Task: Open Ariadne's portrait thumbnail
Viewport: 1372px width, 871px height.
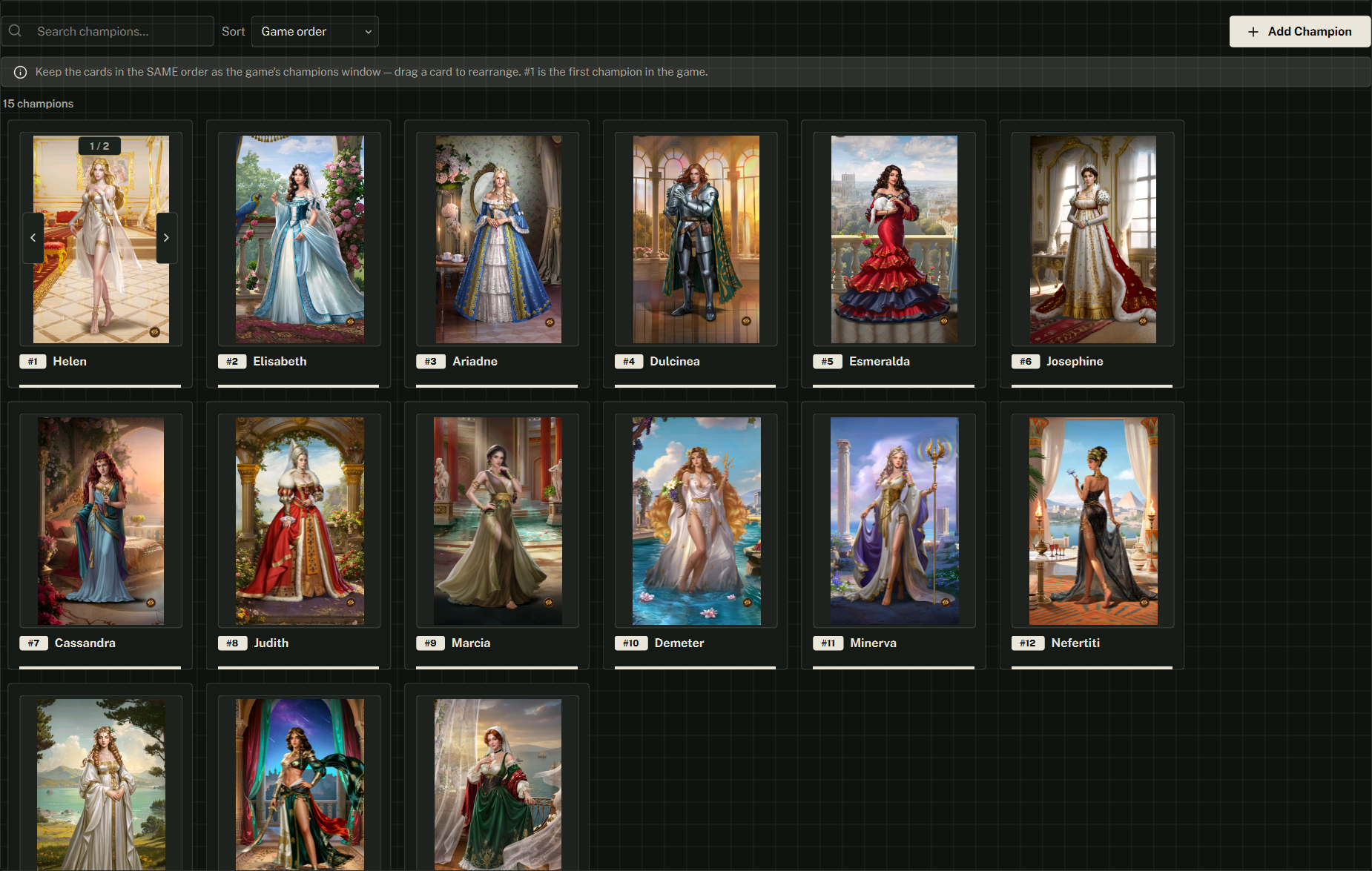Action: (x=498, y=239)
